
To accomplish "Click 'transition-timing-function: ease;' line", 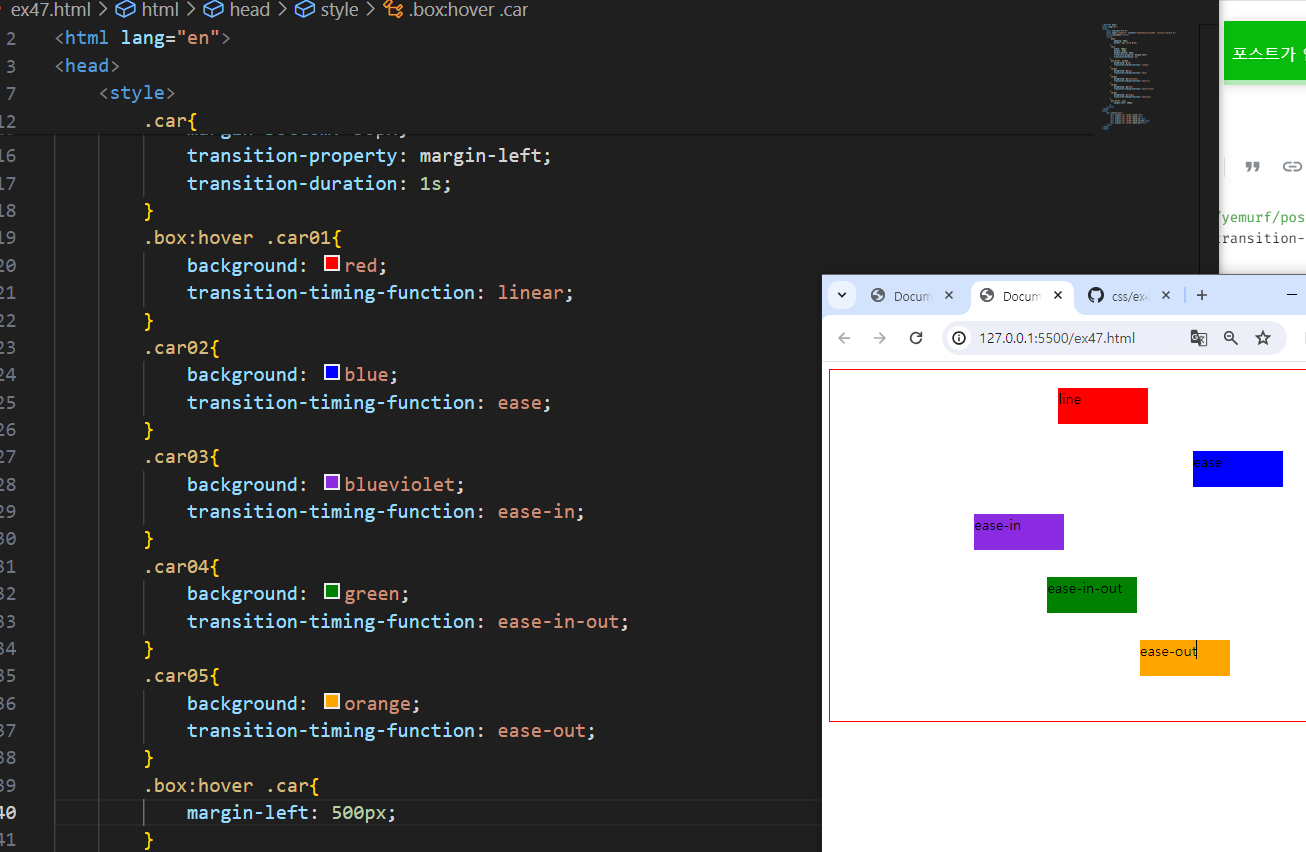I will (369, 402).
